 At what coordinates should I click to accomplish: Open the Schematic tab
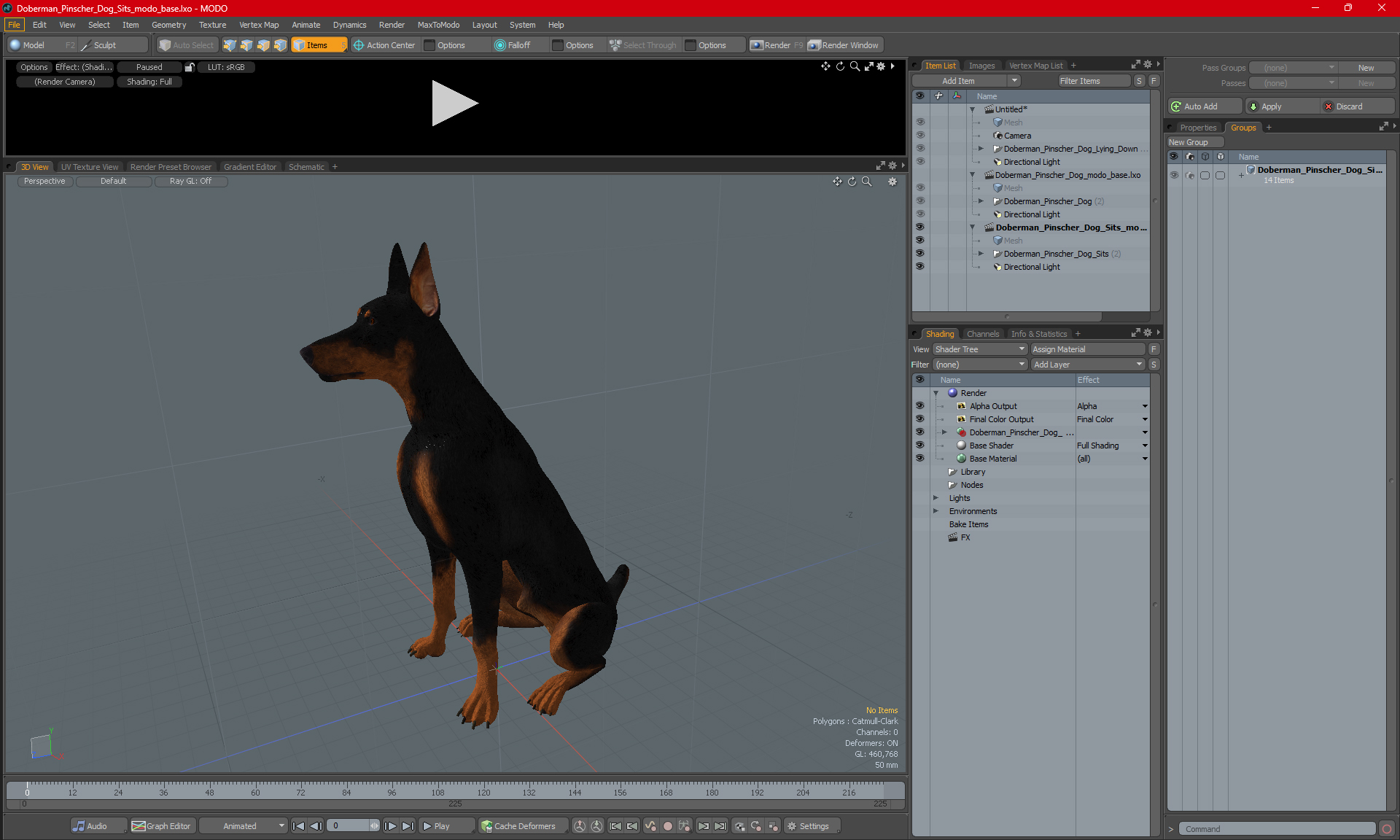coord(306,167)
